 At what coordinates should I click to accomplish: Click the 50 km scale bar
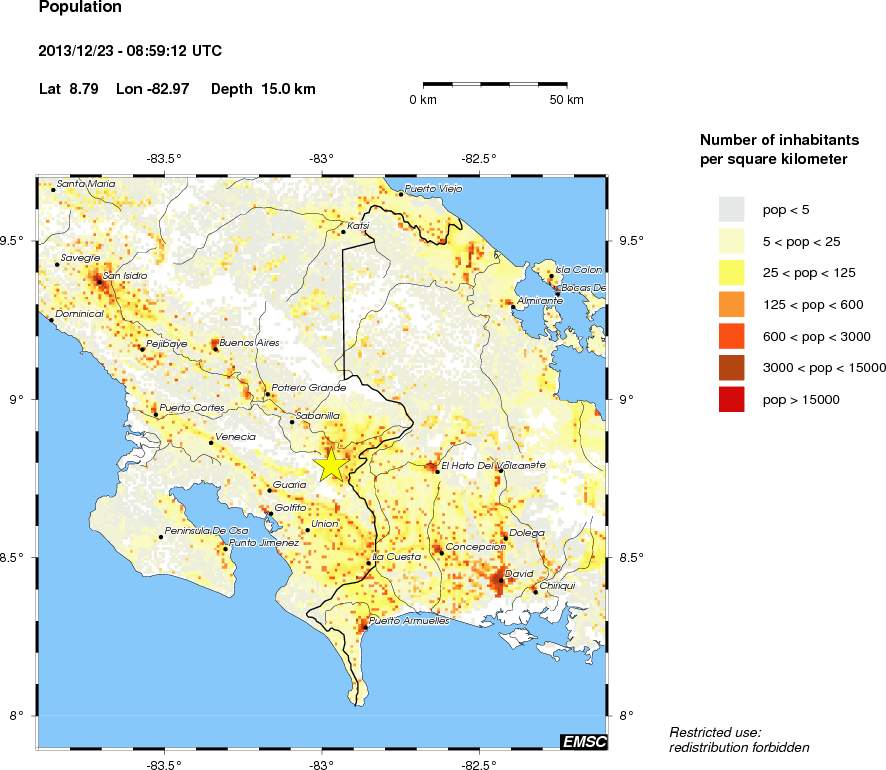495,85
